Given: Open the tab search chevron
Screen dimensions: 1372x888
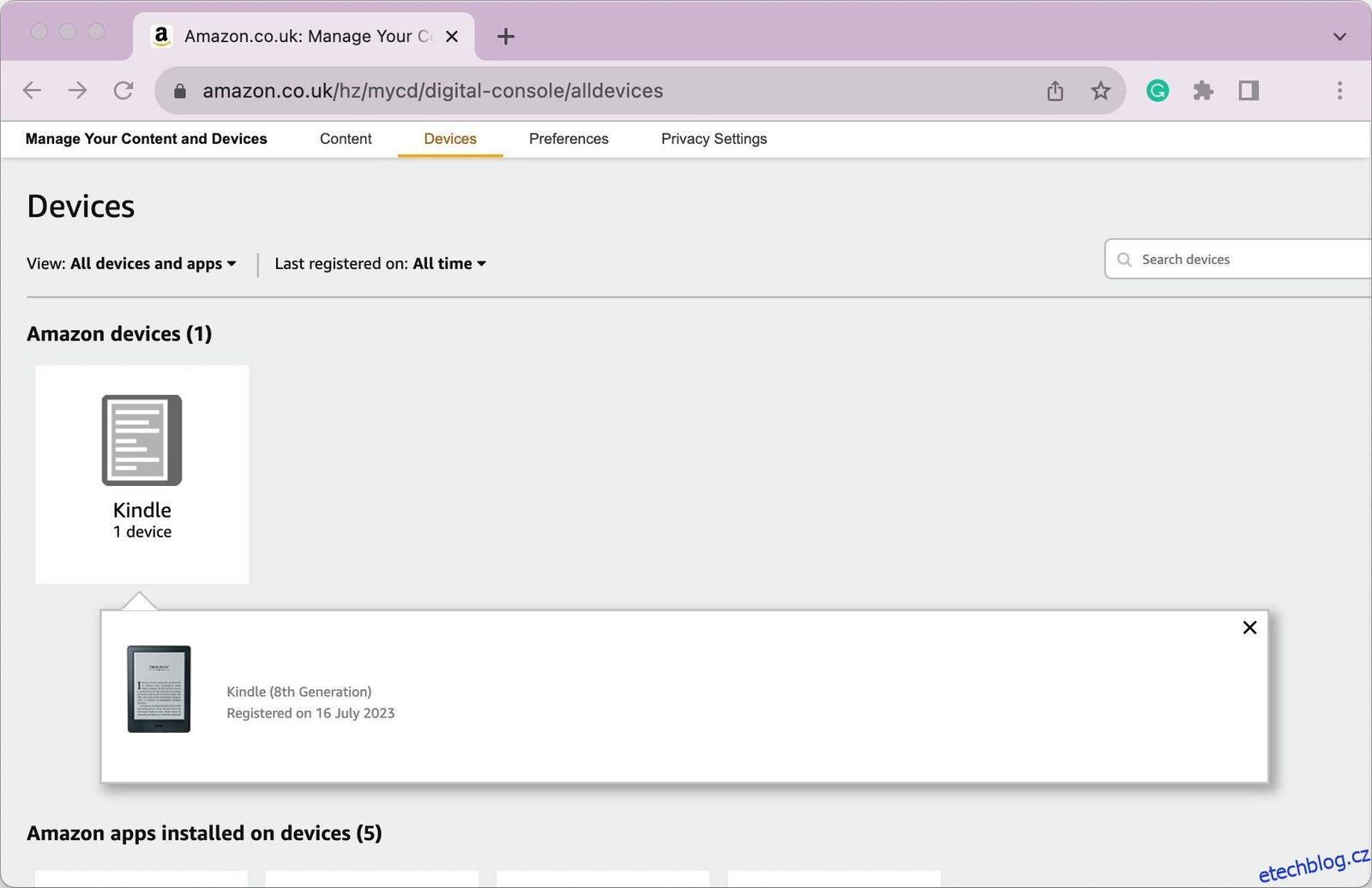Looking at the screenshot, I should 1339,36.
